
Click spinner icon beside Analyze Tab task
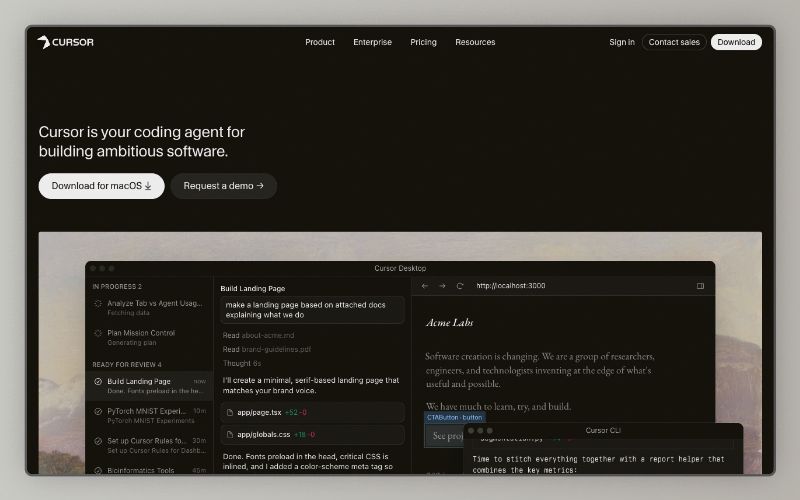click(x=98, y=303)
